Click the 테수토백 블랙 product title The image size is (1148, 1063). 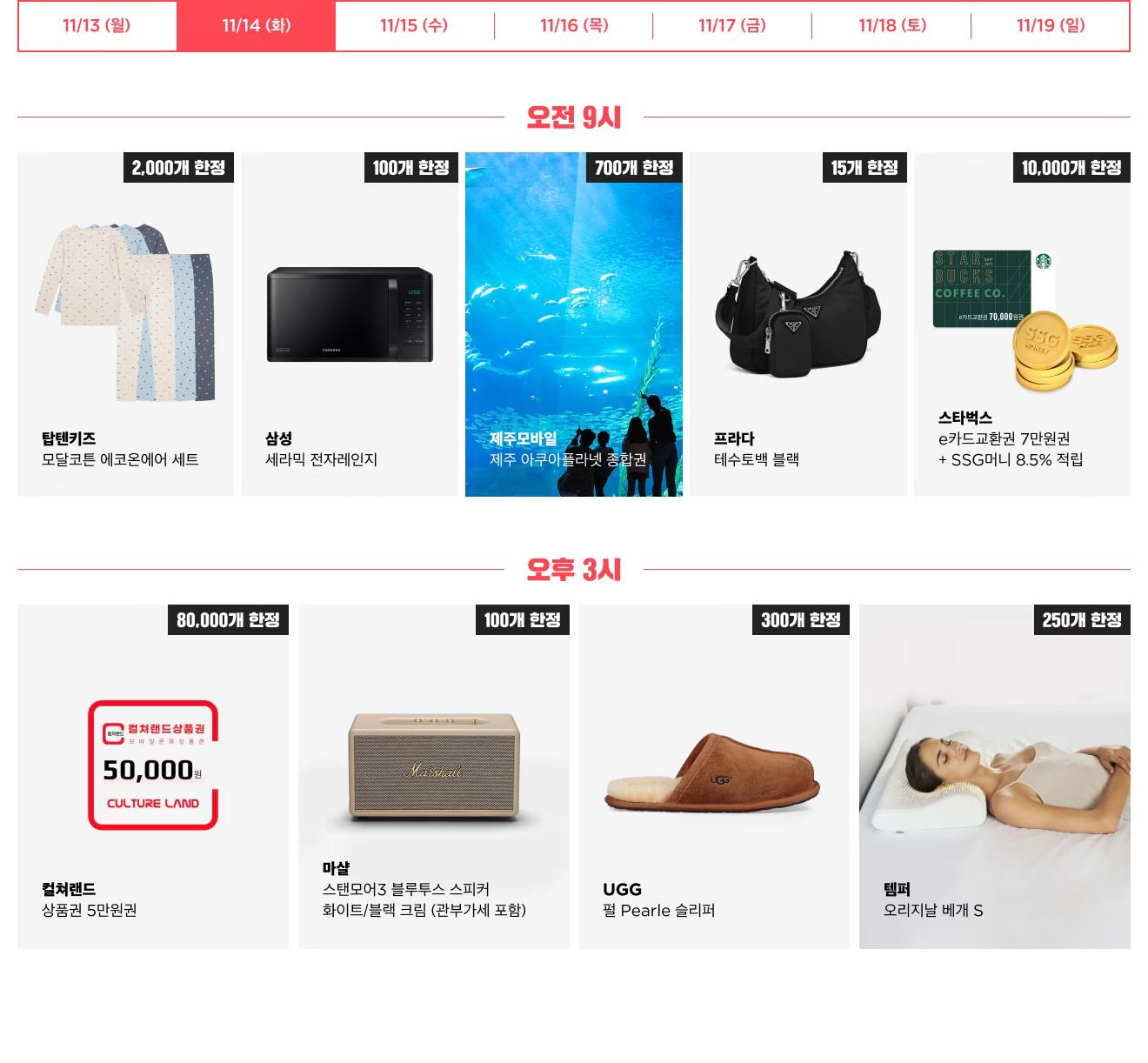click(x=757, y=459)
